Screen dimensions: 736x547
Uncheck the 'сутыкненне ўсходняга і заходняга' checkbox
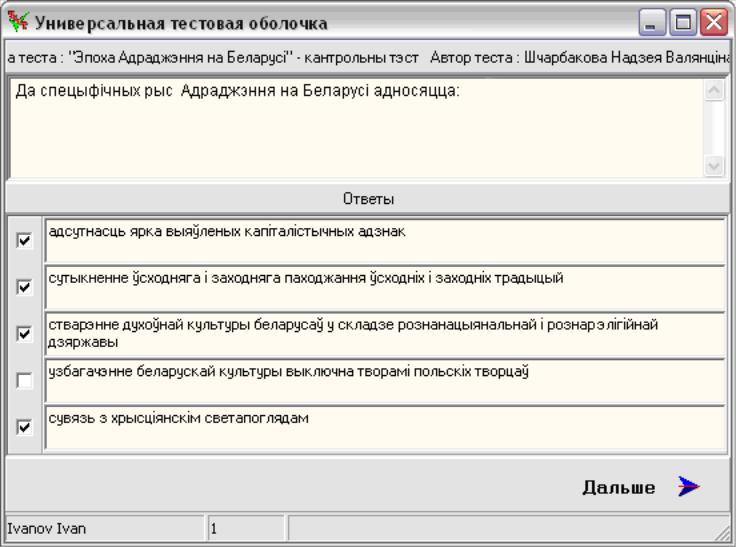[x=24, y=287]
